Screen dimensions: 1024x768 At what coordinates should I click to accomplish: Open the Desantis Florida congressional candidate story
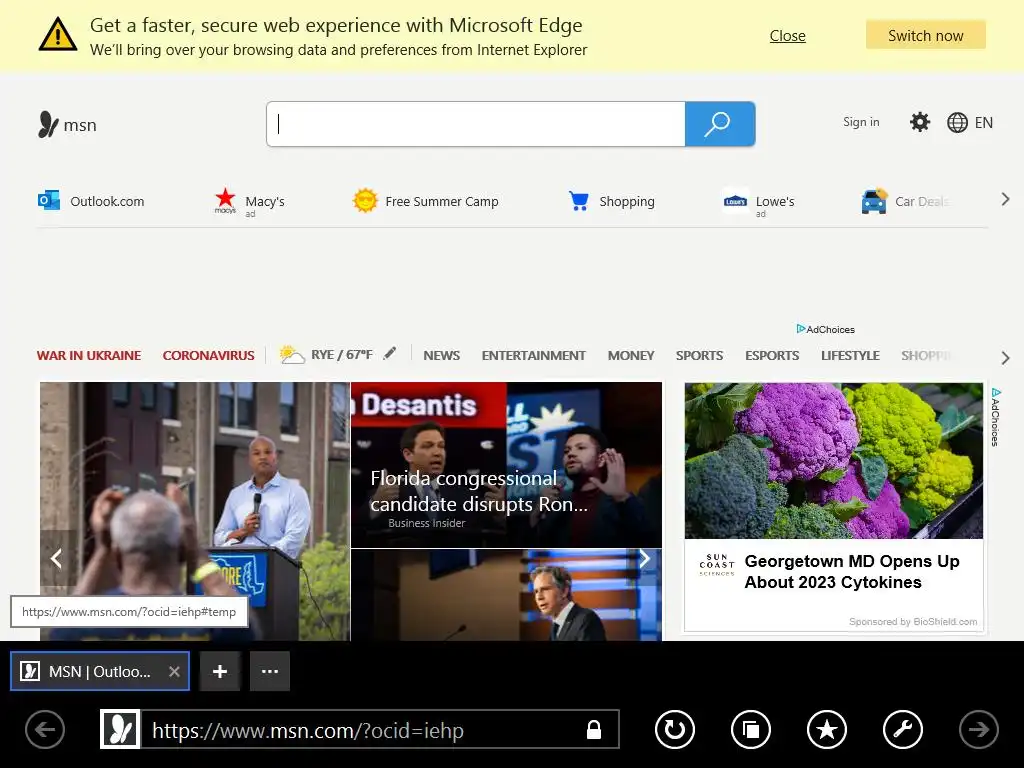click(506, 465)
